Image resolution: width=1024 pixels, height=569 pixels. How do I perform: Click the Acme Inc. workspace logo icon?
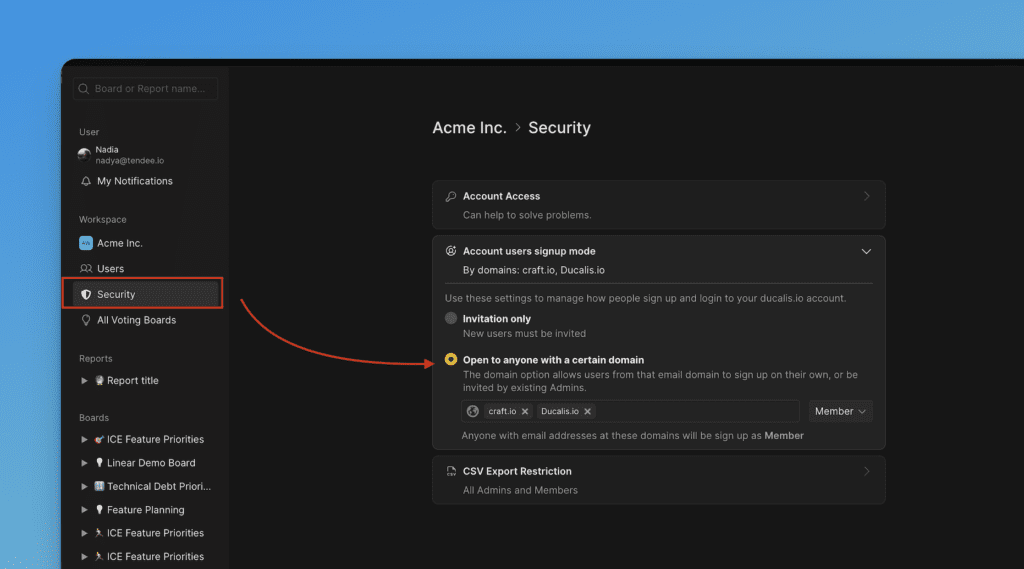(x=86, y=243)
